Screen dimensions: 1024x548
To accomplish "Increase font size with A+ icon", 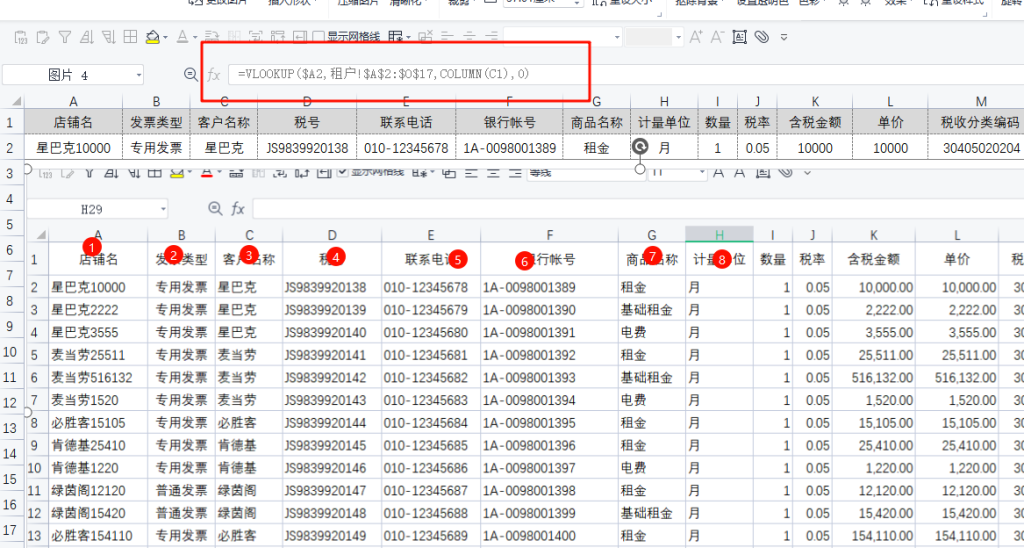I will (696, 37).
